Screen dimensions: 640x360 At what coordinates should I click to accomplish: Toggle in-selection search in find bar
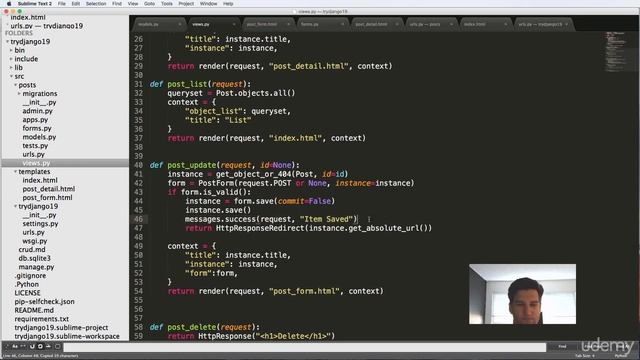pyautogui.click(x=48, y=347)
